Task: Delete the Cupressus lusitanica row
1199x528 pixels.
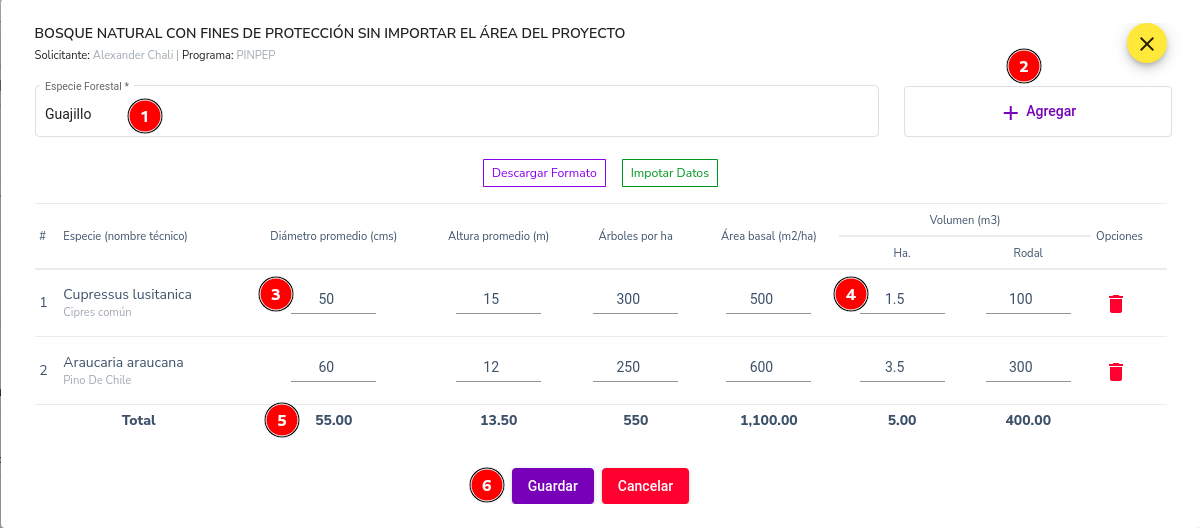Action: tap(1116, 304)
